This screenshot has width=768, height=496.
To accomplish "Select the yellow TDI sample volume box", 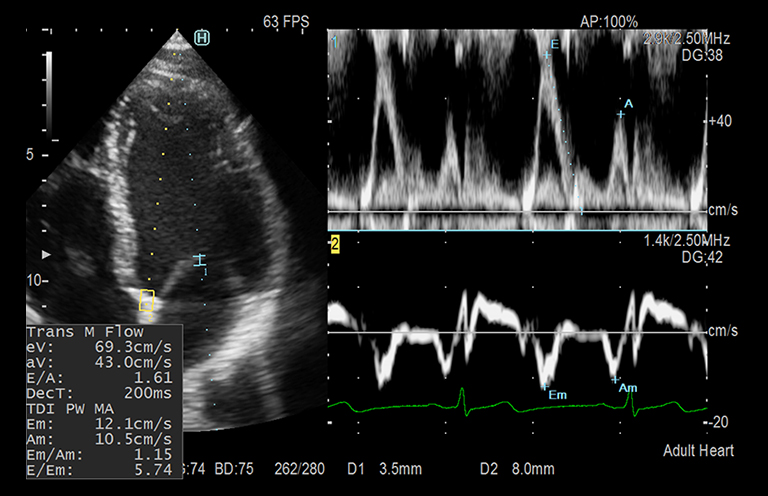I will (147, 299).
